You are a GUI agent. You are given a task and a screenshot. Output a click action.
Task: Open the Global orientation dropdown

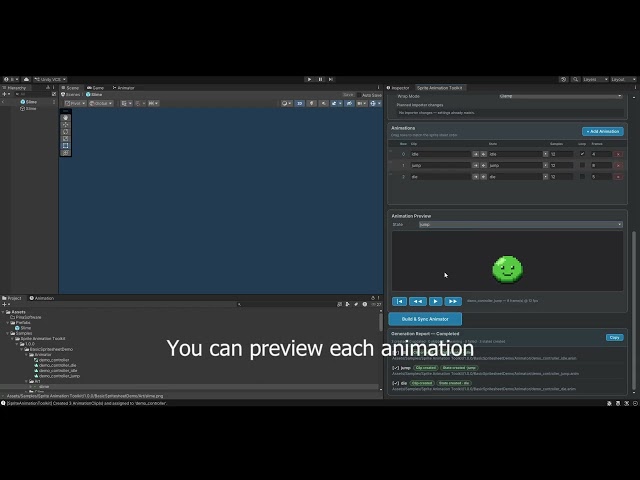(x=101, y=103)
